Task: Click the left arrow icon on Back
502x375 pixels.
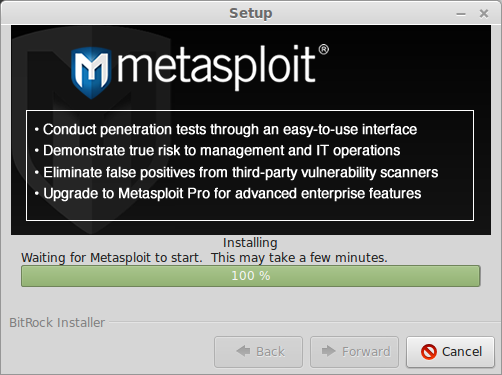Action: (243, 351)
